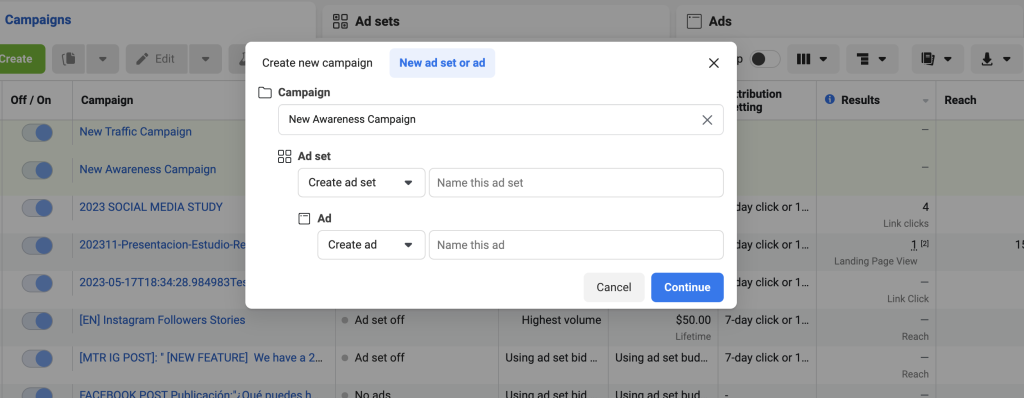Click the duplicate campaign icon in toolbar
The width and height of the screenshot is (1024, 398).
(x=68, y=59)
